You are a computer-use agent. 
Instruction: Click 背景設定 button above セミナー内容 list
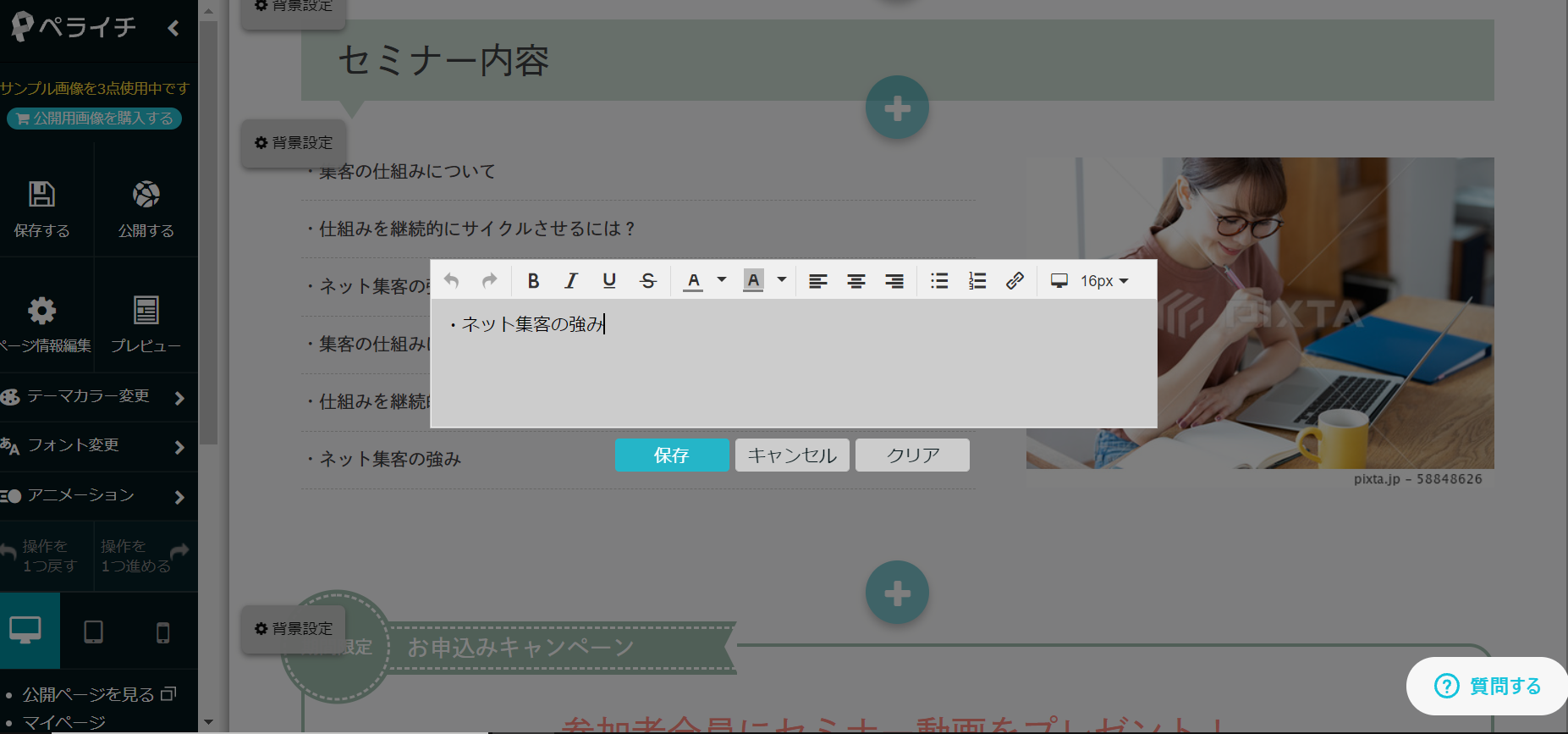(294, 143)
